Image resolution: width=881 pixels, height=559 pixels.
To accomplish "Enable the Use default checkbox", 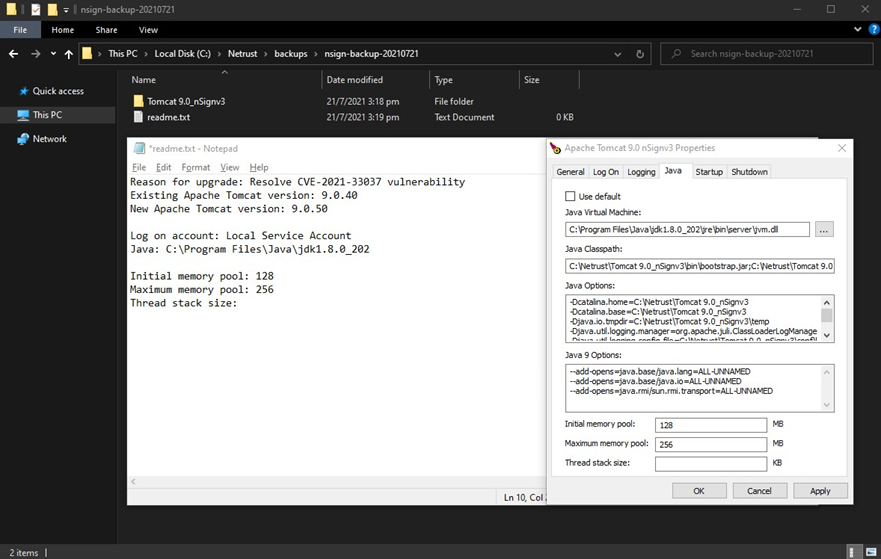I will click(x=570, y=196).
